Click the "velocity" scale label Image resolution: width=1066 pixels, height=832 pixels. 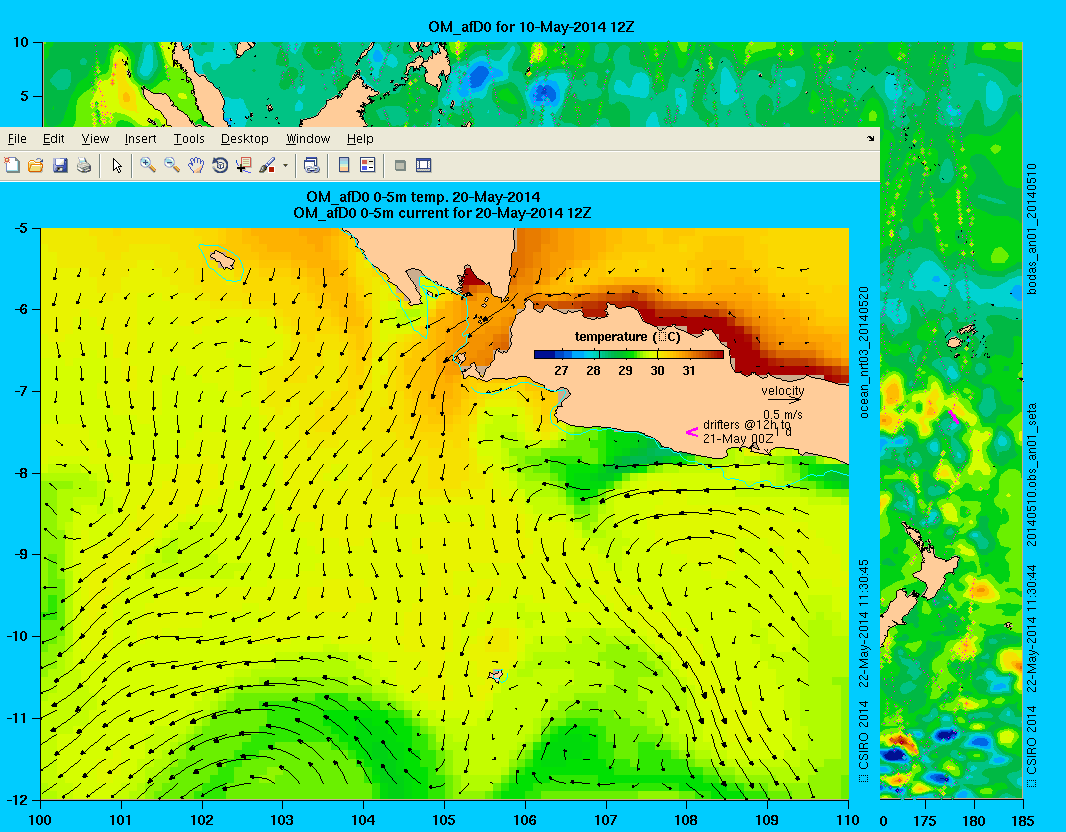(783, 391)
